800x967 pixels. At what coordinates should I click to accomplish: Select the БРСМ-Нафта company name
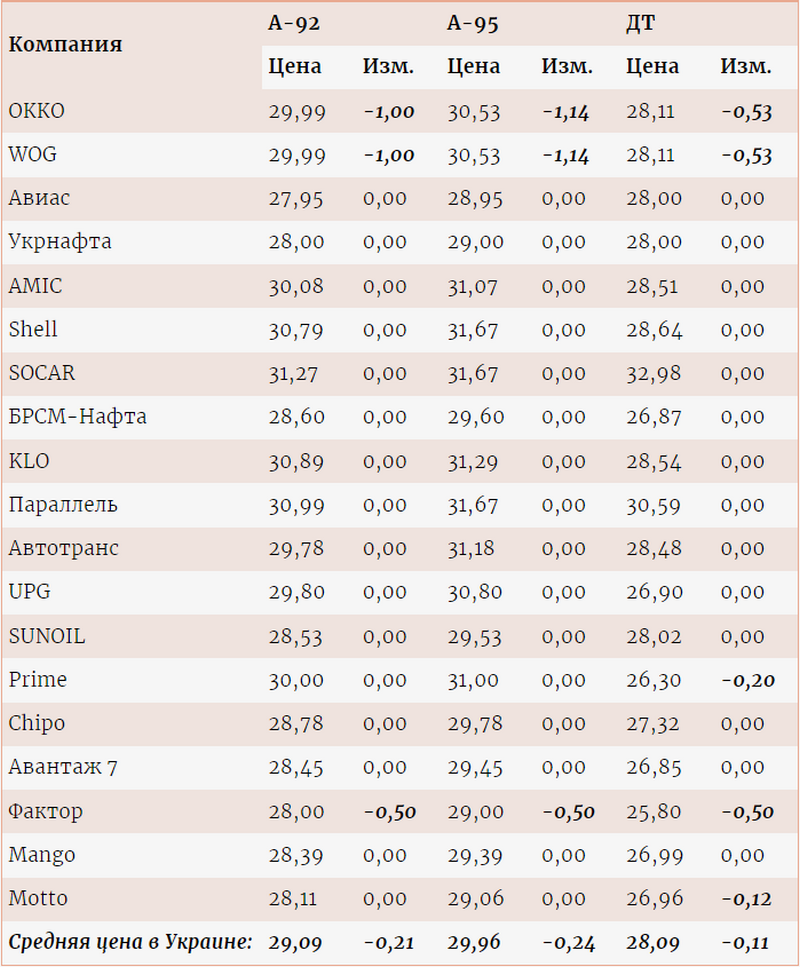[77, 416]
